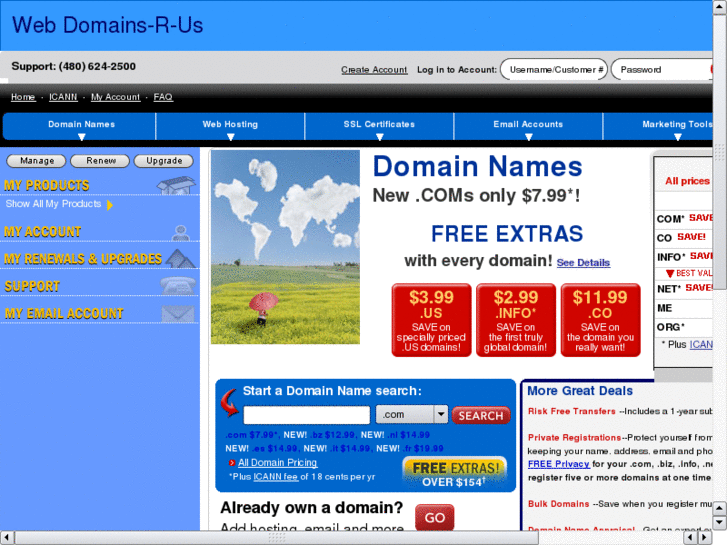Click the domain name search text box
This screenshot has height=545, width=727.
coord(306,415)
